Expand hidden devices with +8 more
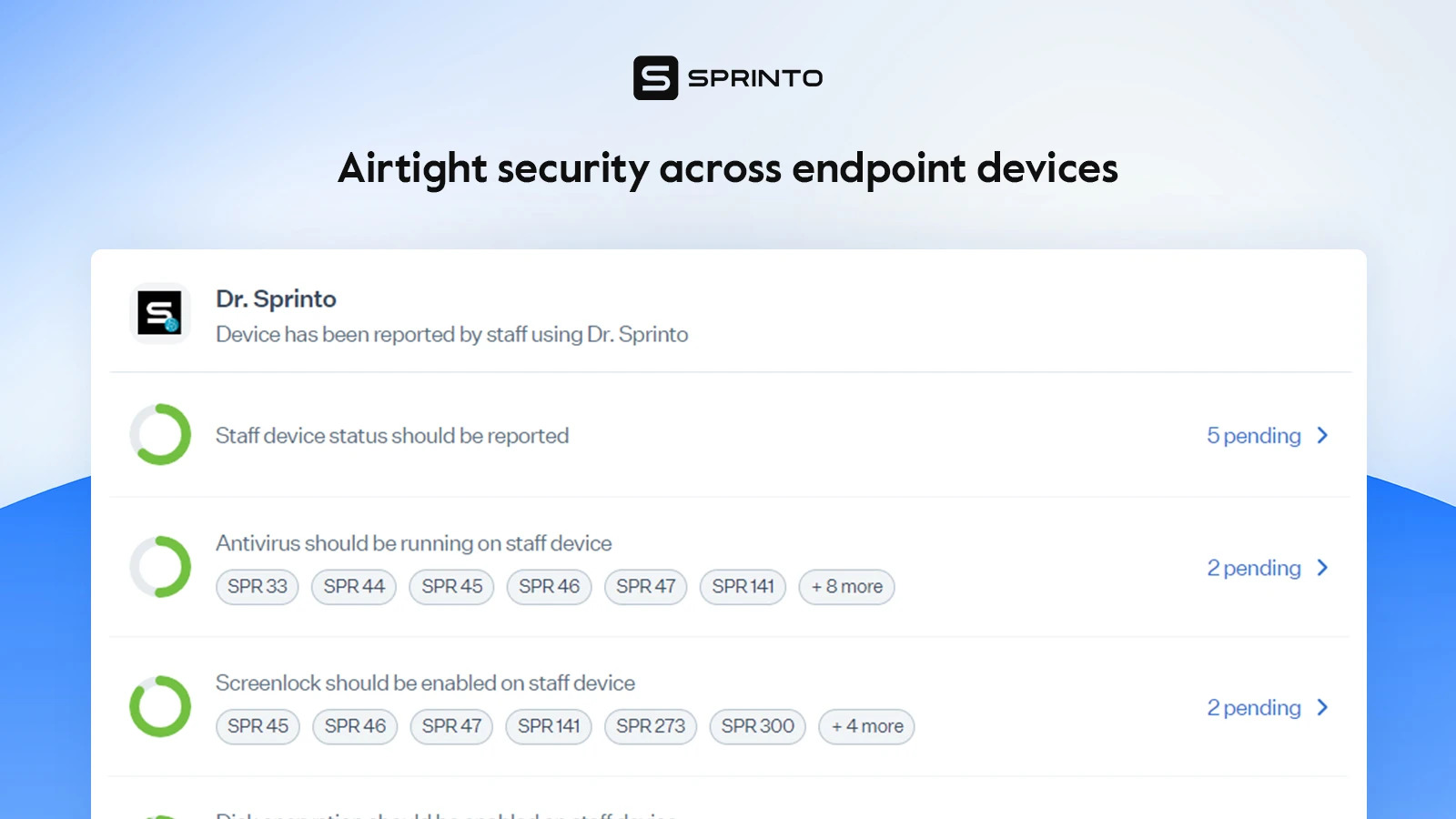This screenshot has width=1456, height=819. (846, 587)
